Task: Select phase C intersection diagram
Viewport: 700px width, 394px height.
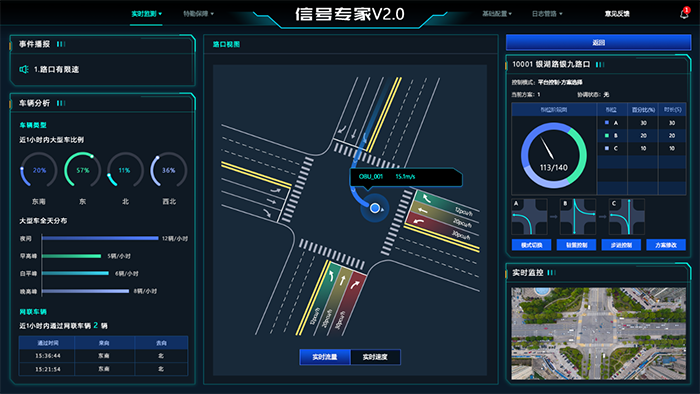Action: [x=627, y=217]
